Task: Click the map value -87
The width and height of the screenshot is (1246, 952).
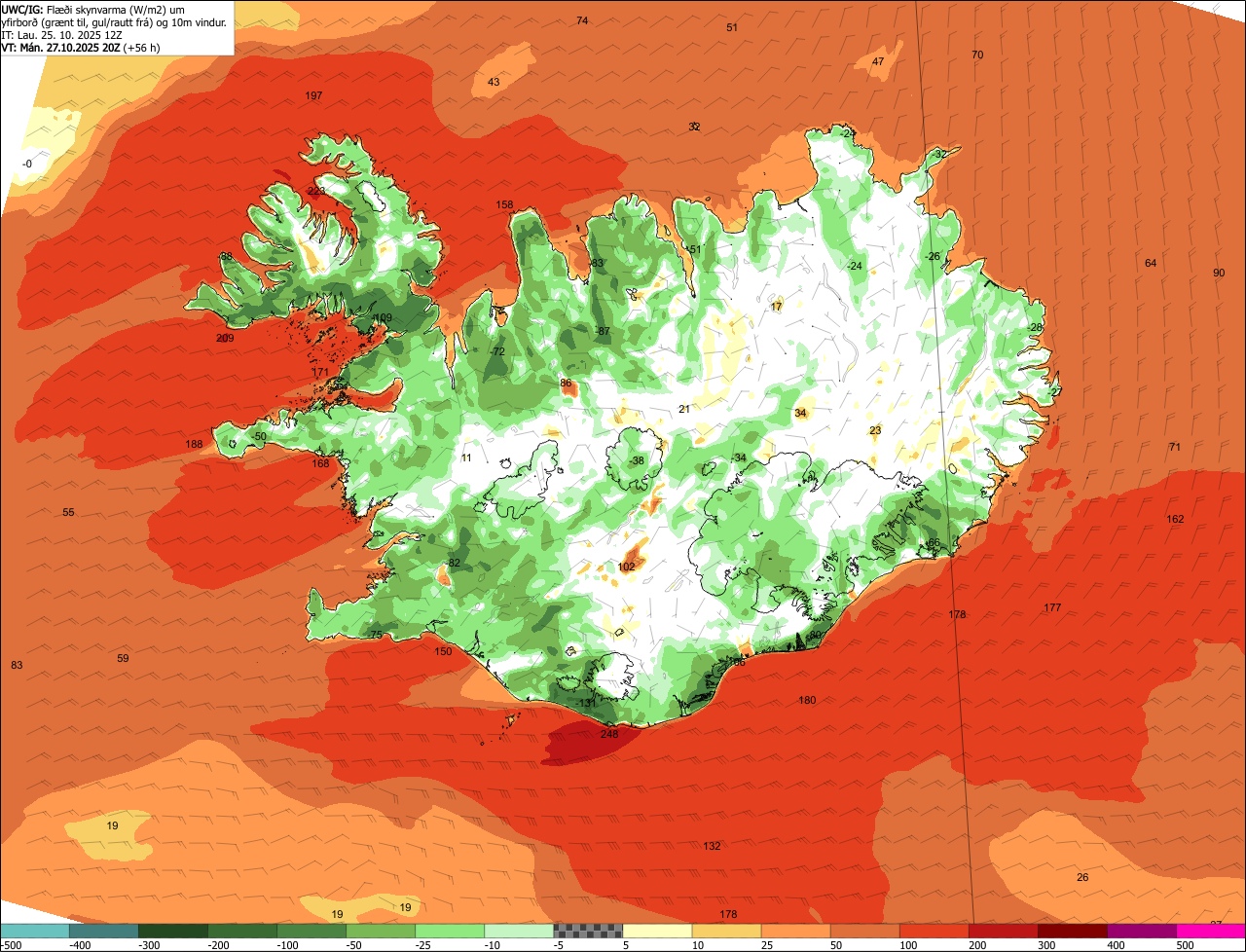Action: point(603,331)
